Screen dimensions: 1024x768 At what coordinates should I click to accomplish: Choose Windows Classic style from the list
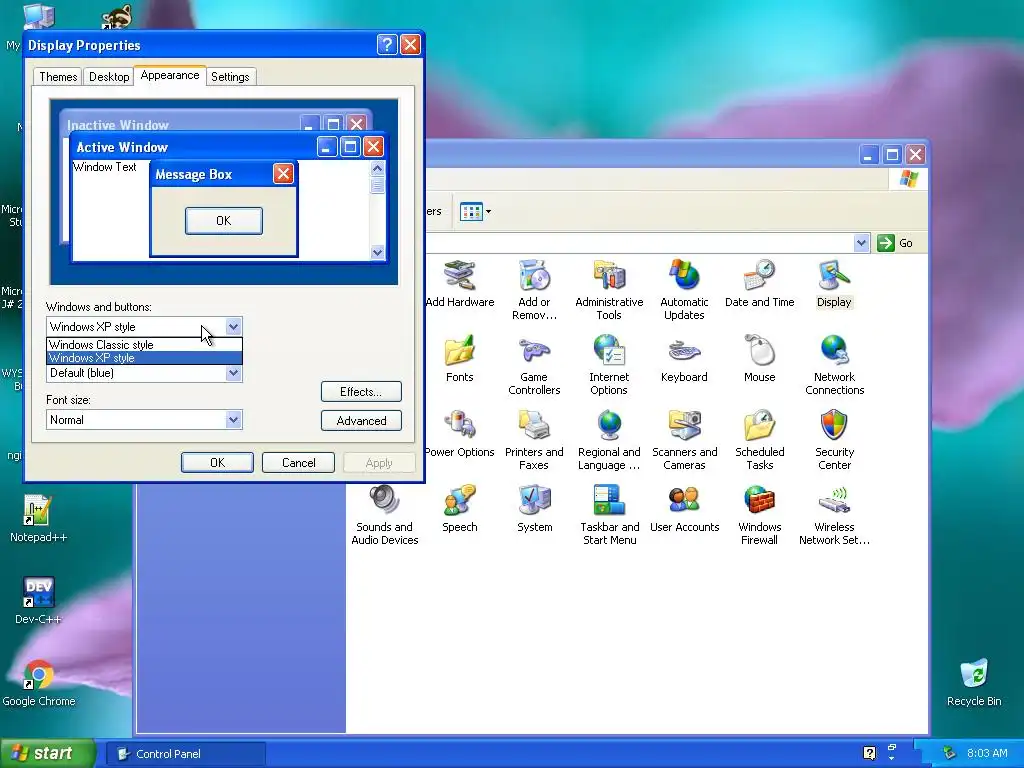point(144,344)
